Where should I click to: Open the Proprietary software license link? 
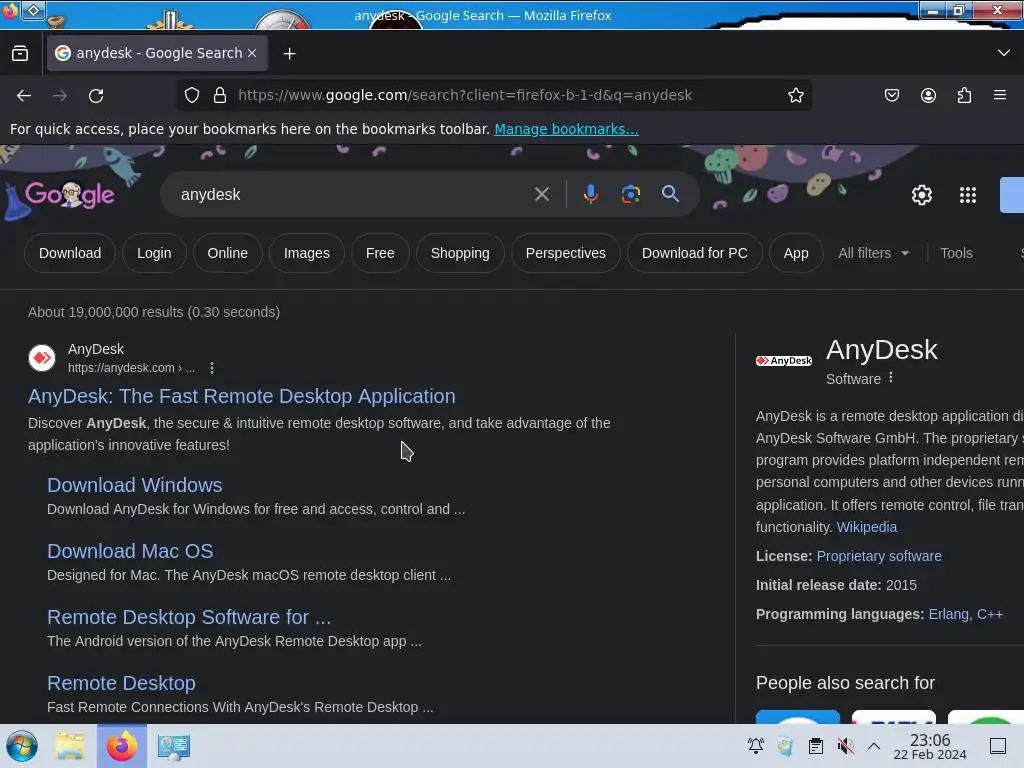tap(879, 556)
